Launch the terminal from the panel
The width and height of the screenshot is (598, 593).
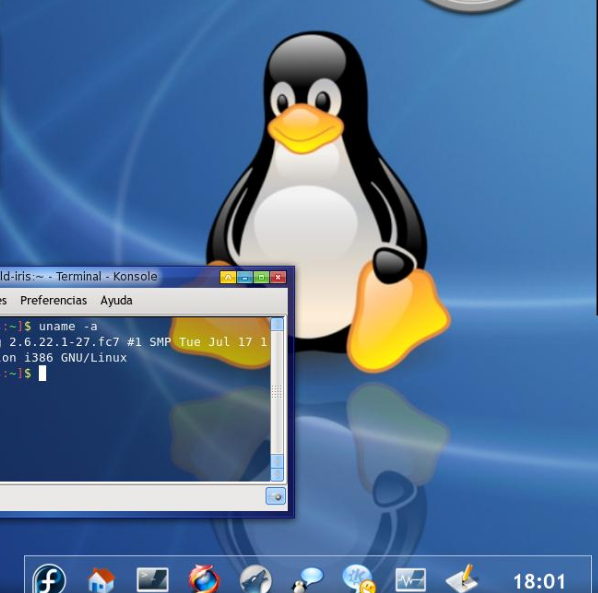153,580
